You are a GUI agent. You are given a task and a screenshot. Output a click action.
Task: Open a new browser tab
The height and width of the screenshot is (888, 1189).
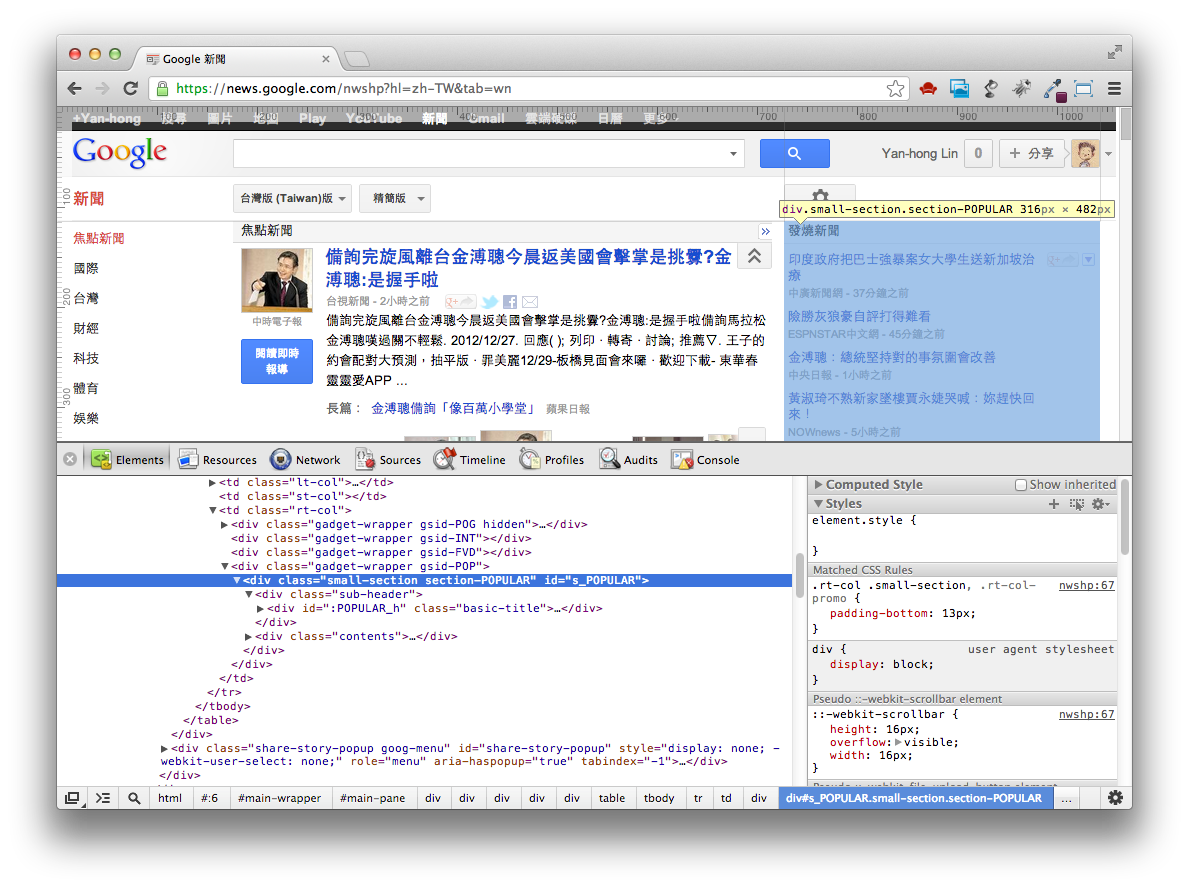point(356,59)
